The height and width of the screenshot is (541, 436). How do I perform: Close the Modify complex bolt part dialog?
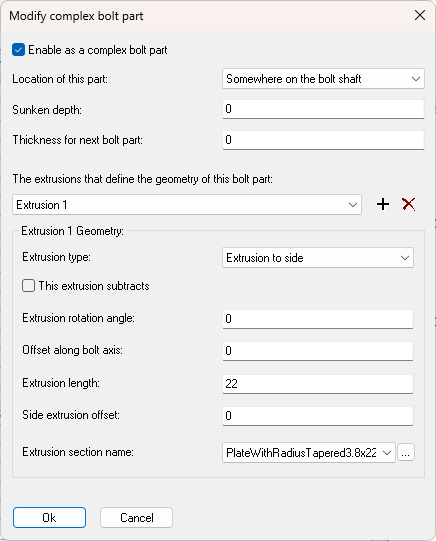[x=420, y=15]
